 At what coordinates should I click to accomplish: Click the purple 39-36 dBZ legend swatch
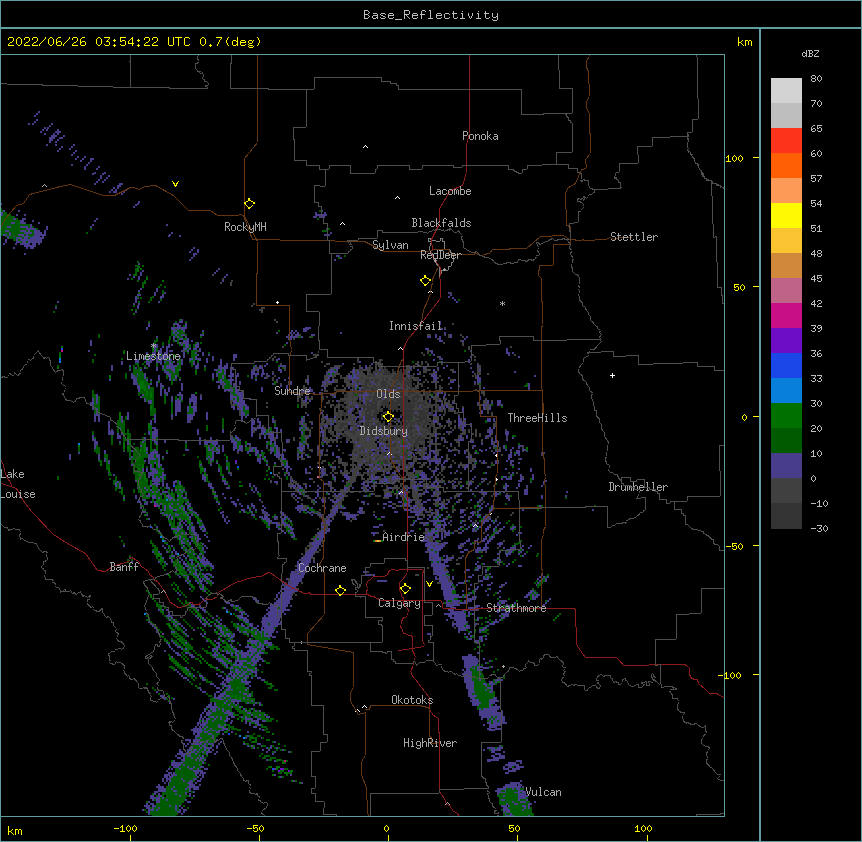point(786,340)
